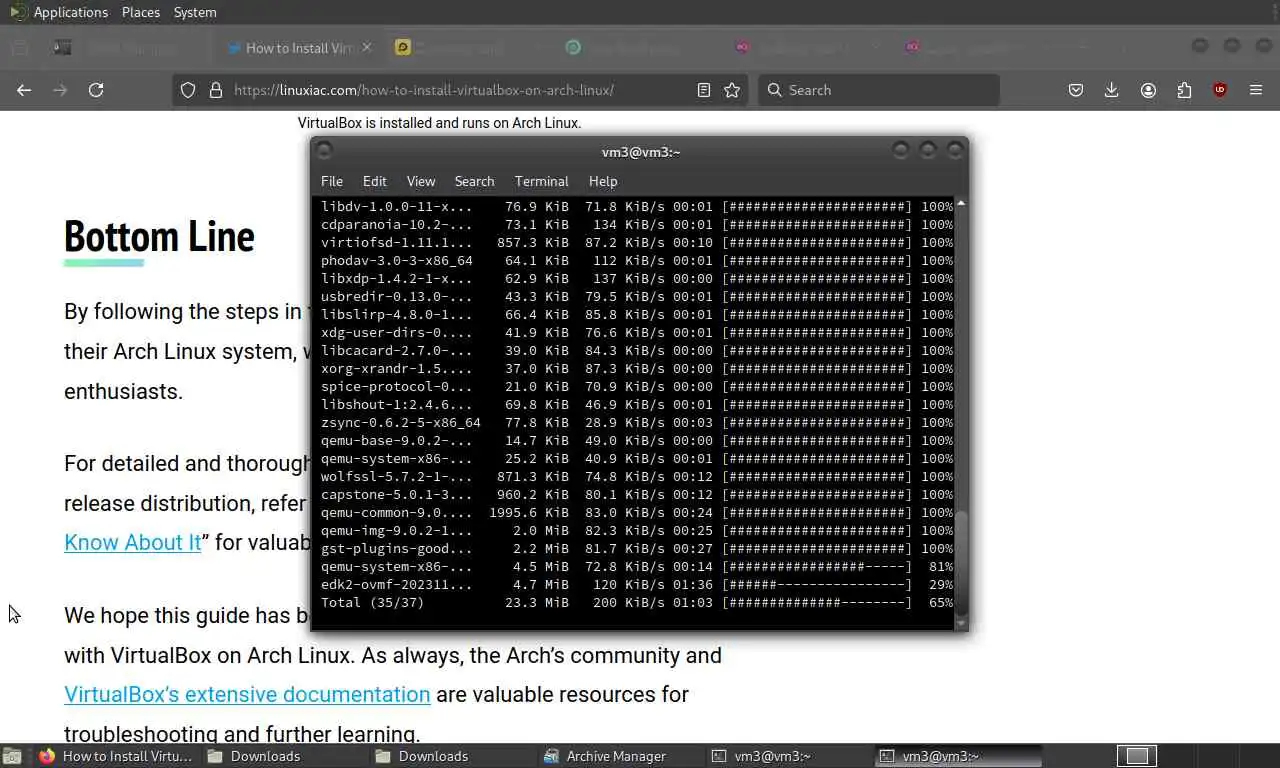Screen dimensions: 1280x768
Task: Select 'libcacard-2.7.0-...' terminal line
Action: pyautogui.click(x=636, y=351)
